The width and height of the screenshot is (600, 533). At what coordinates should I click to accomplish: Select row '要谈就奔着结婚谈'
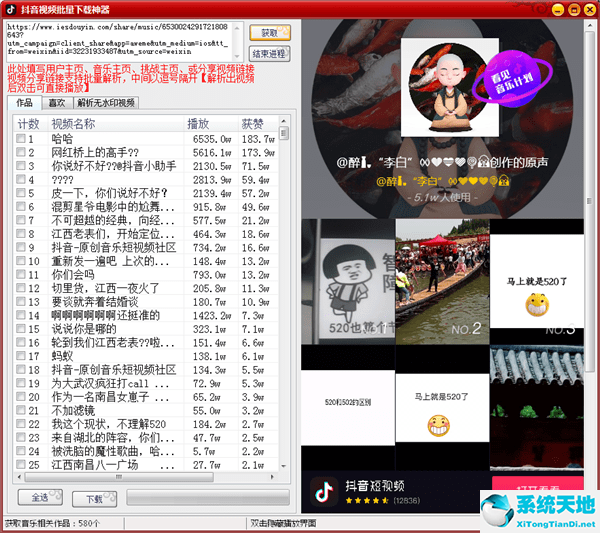pos(145,302)
